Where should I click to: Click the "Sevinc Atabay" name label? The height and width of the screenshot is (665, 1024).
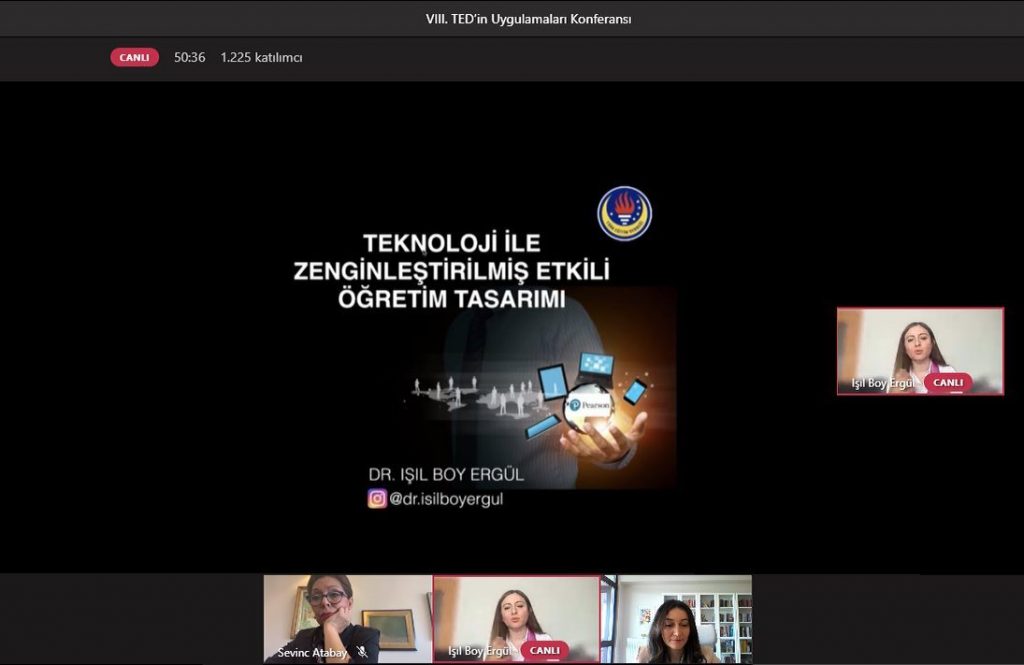click(312, 652)
